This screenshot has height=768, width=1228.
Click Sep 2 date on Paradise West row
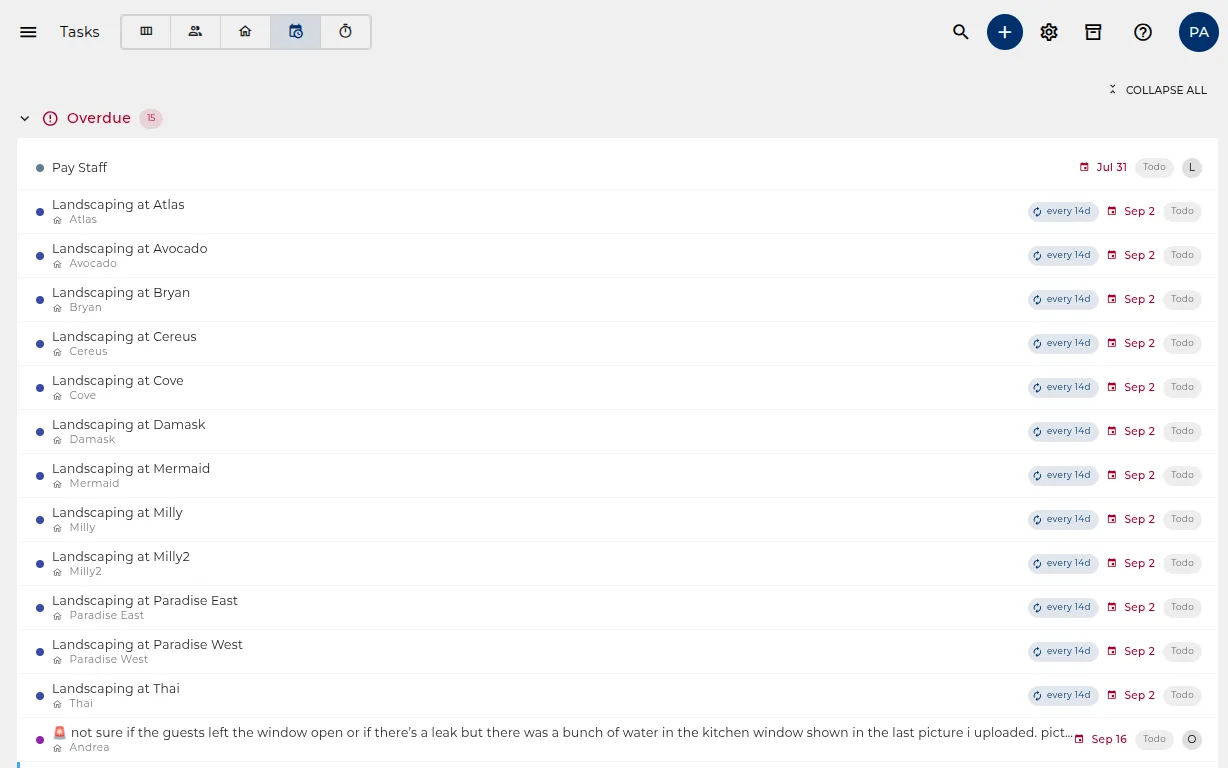1131,651
